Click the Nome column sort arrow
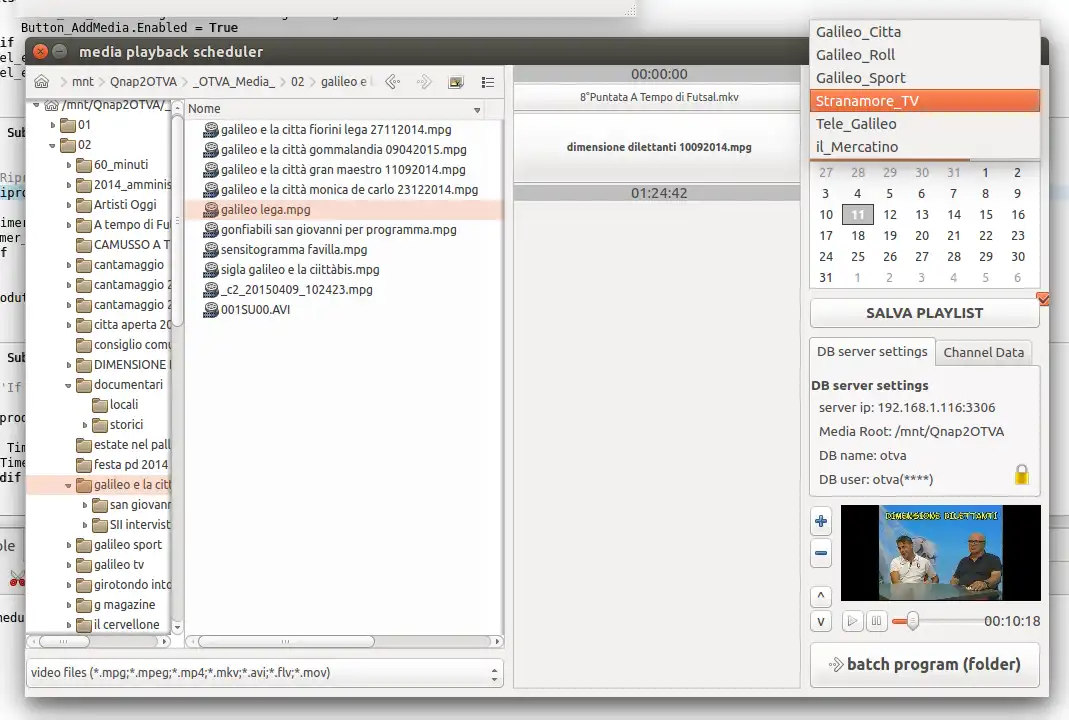 tap(477, 109)
